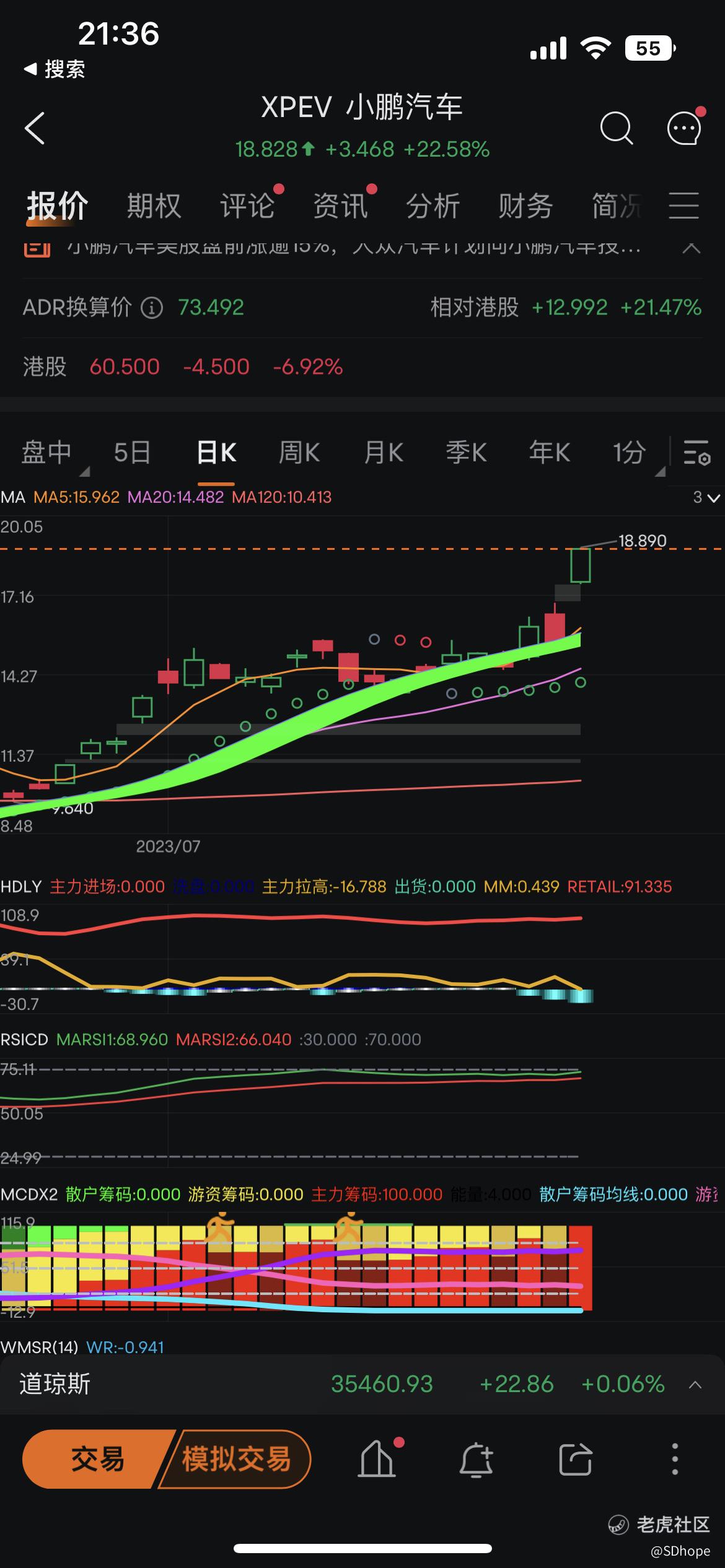Tap the news document icon
Image resolution: width=725 pixels, height=1568 pixels.
click(37, 249)
